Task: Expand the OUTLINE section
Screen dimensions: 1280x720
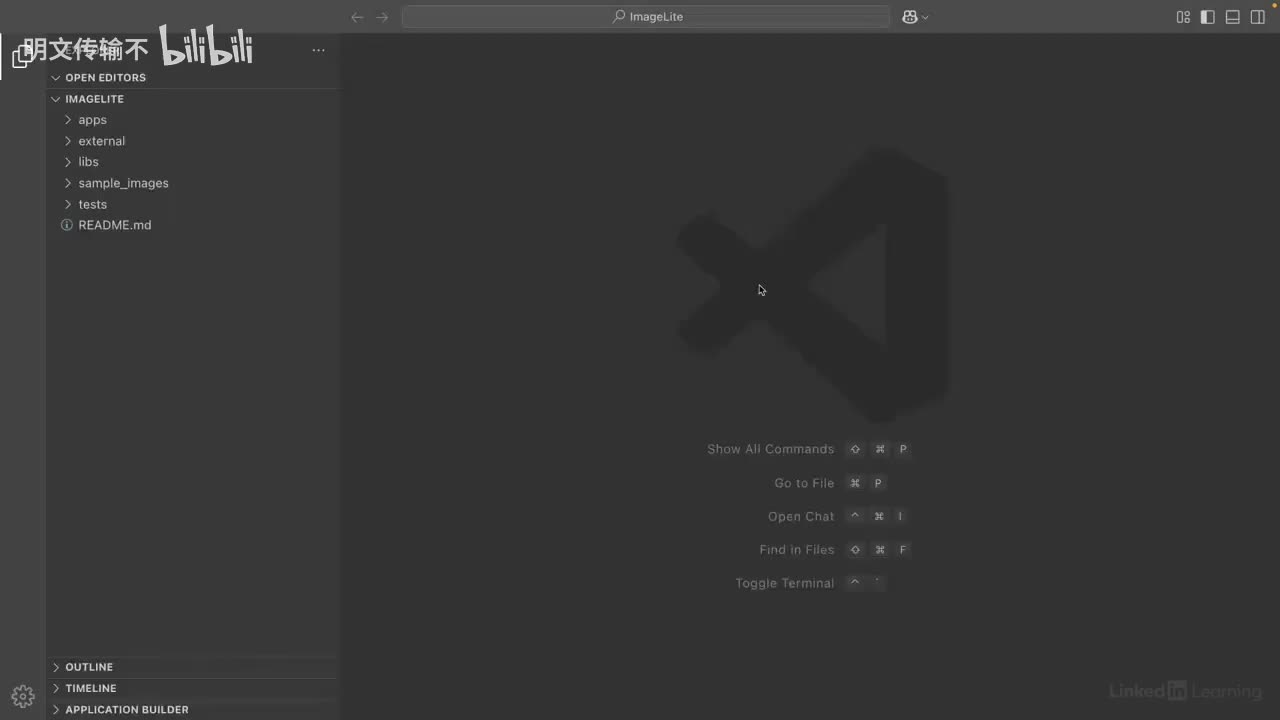Action: point(192,667)
